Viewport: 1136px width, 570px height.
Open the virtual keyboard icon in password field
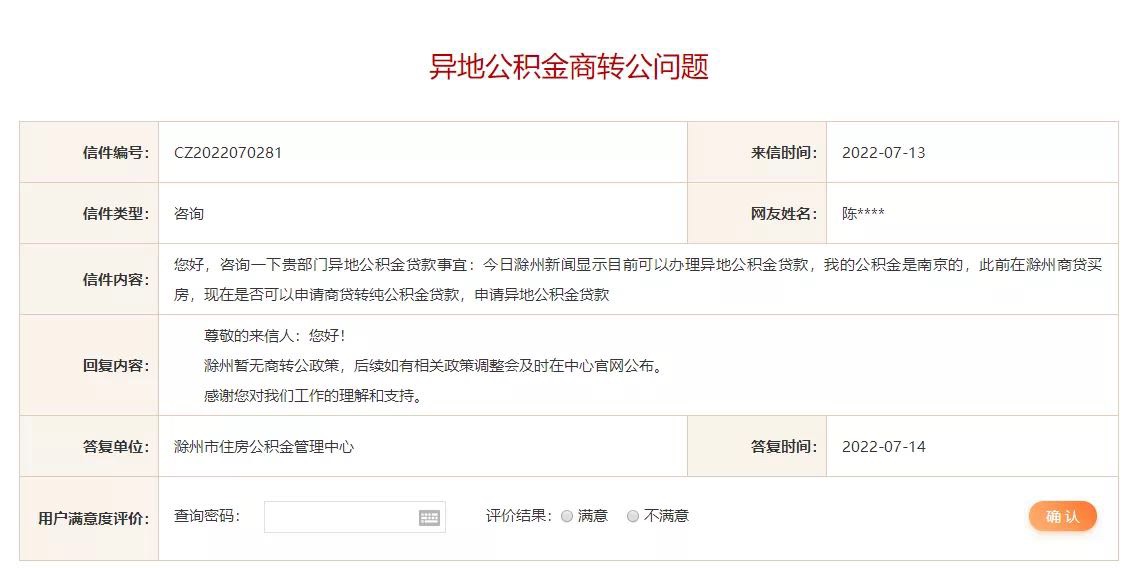point(429,518)
